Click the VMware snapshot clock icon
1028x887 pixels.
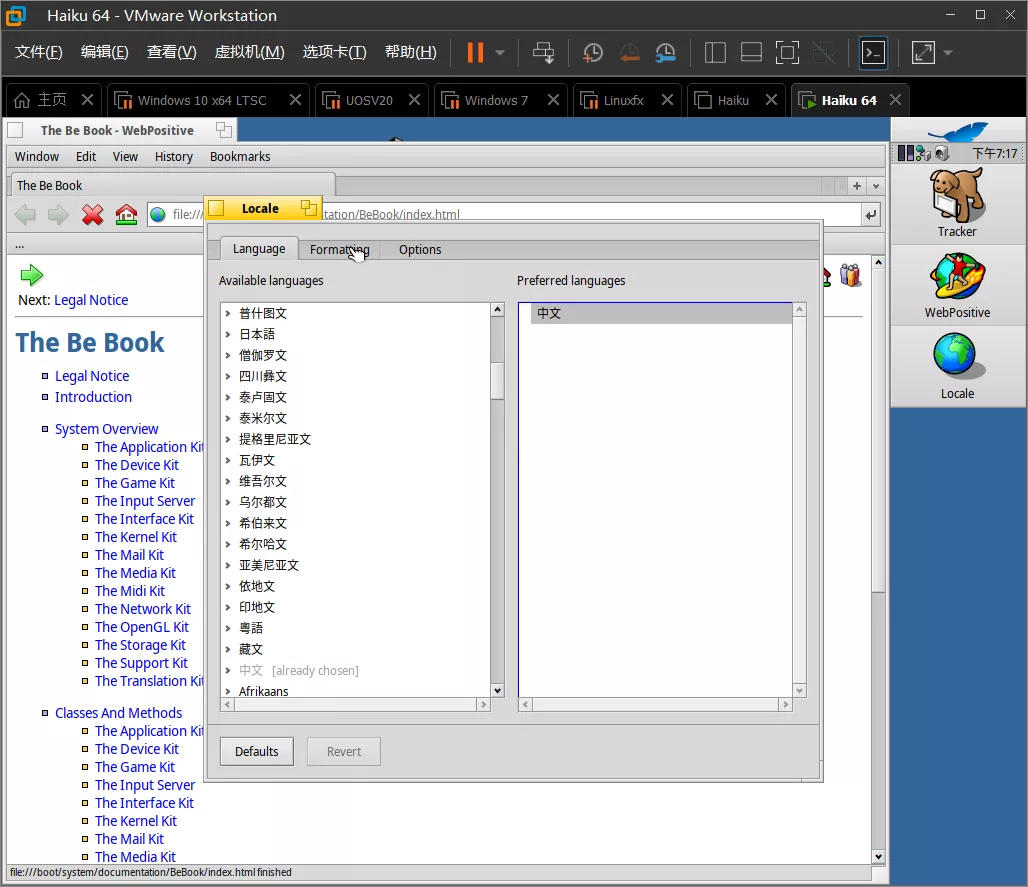(x=593, y=53)
